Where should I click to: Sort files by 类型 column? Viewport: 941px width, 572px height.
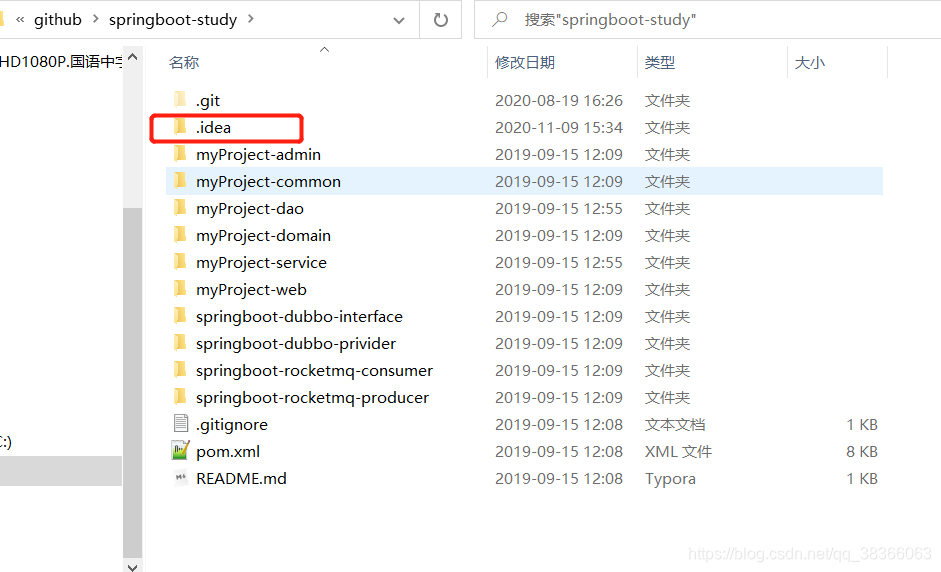click(660, 62)
